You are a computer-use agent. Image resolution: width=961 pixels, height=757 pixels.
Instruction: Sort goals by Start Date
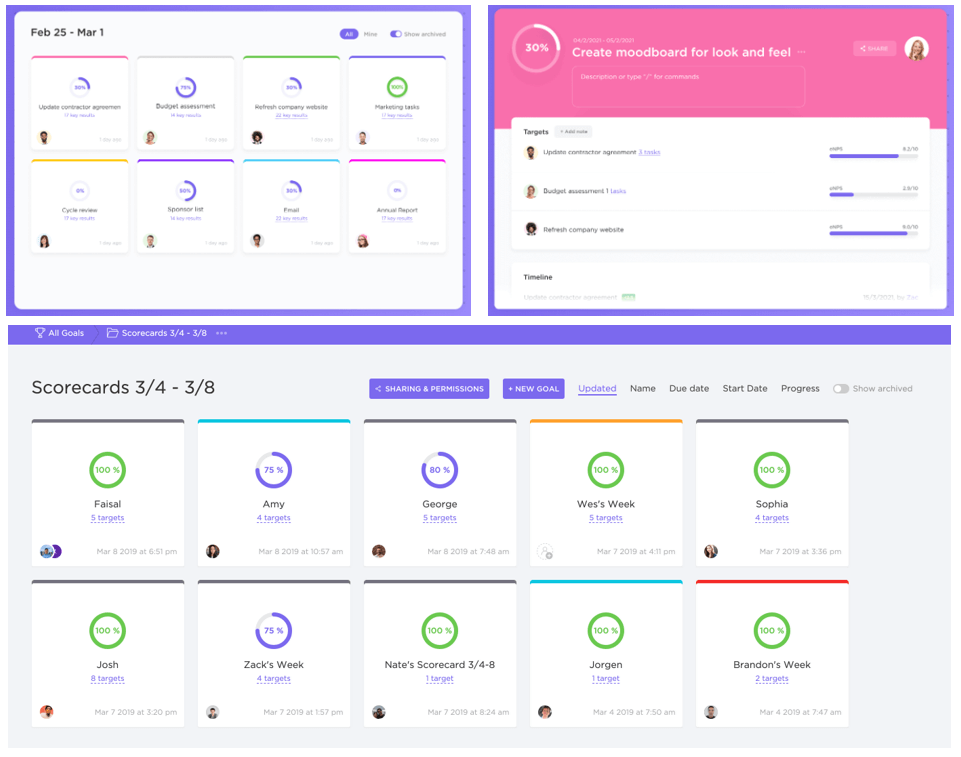pos(745,389)
